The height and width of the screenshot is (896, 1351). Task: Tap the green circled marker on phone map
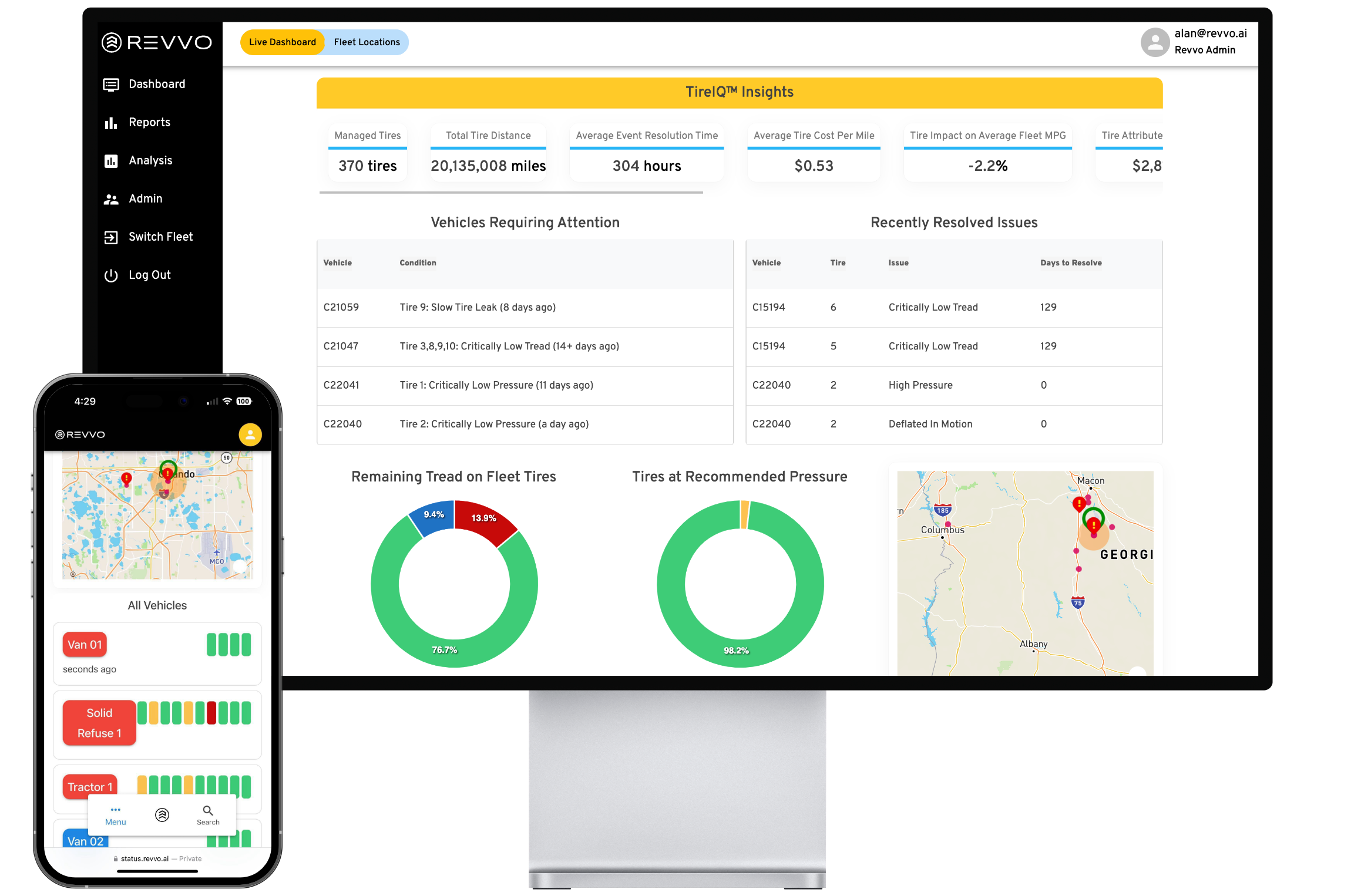[168, 470]
